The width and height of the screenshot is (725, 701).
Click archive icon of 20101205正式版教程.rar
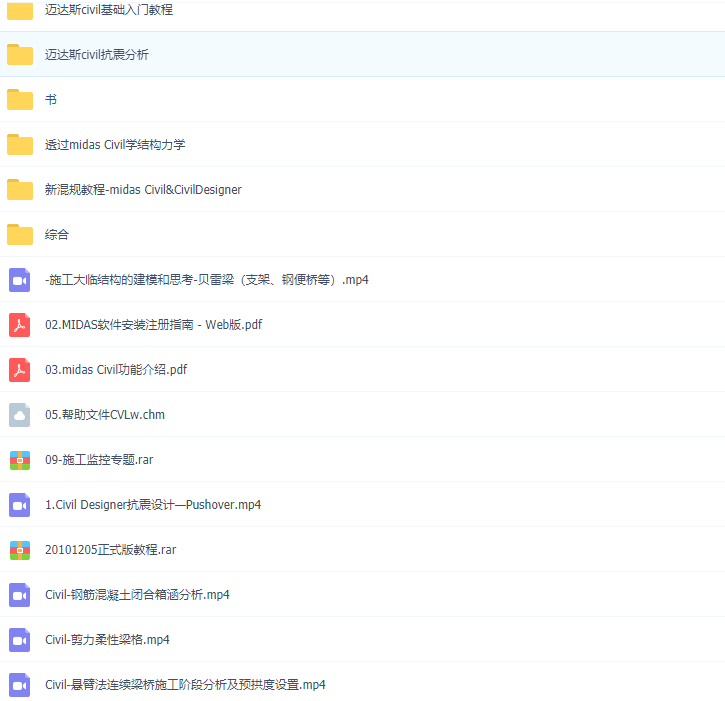(x=20, y=550)
